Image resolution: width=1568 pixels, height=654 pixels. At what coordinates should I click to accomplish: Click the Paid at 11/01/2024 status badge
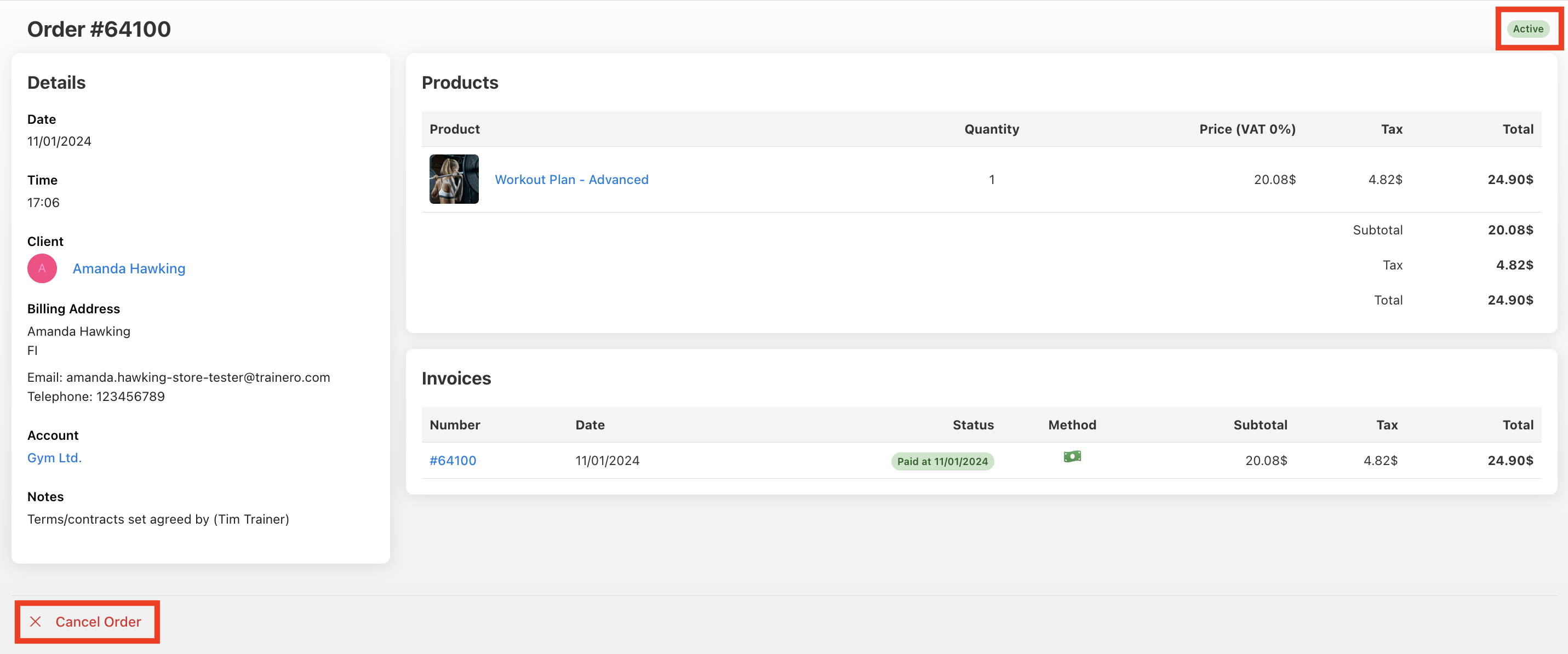942,461
